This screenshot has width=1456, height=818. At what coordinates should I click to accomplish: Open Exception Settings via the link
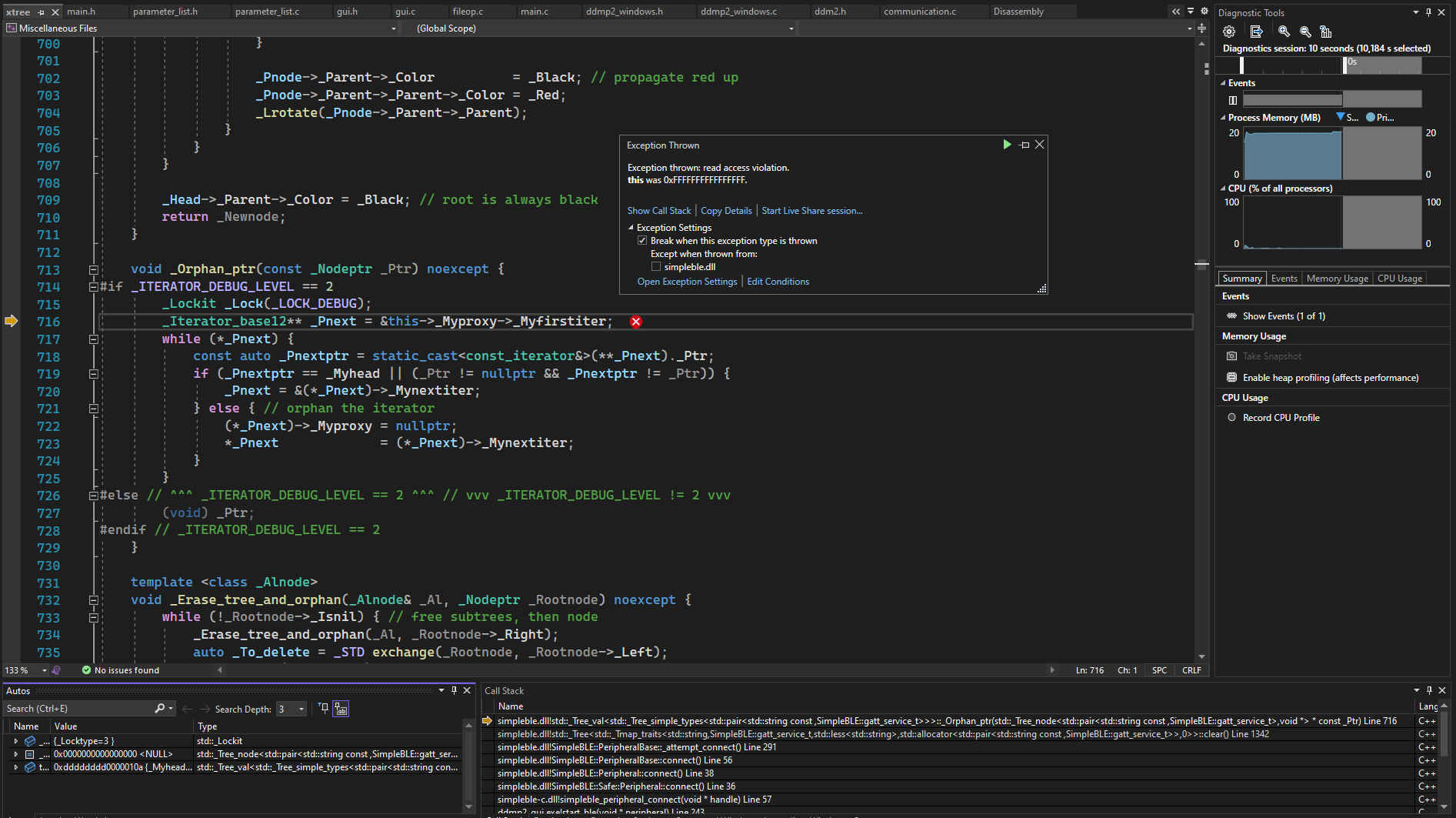pyautogui.click(x=687, y=281)
